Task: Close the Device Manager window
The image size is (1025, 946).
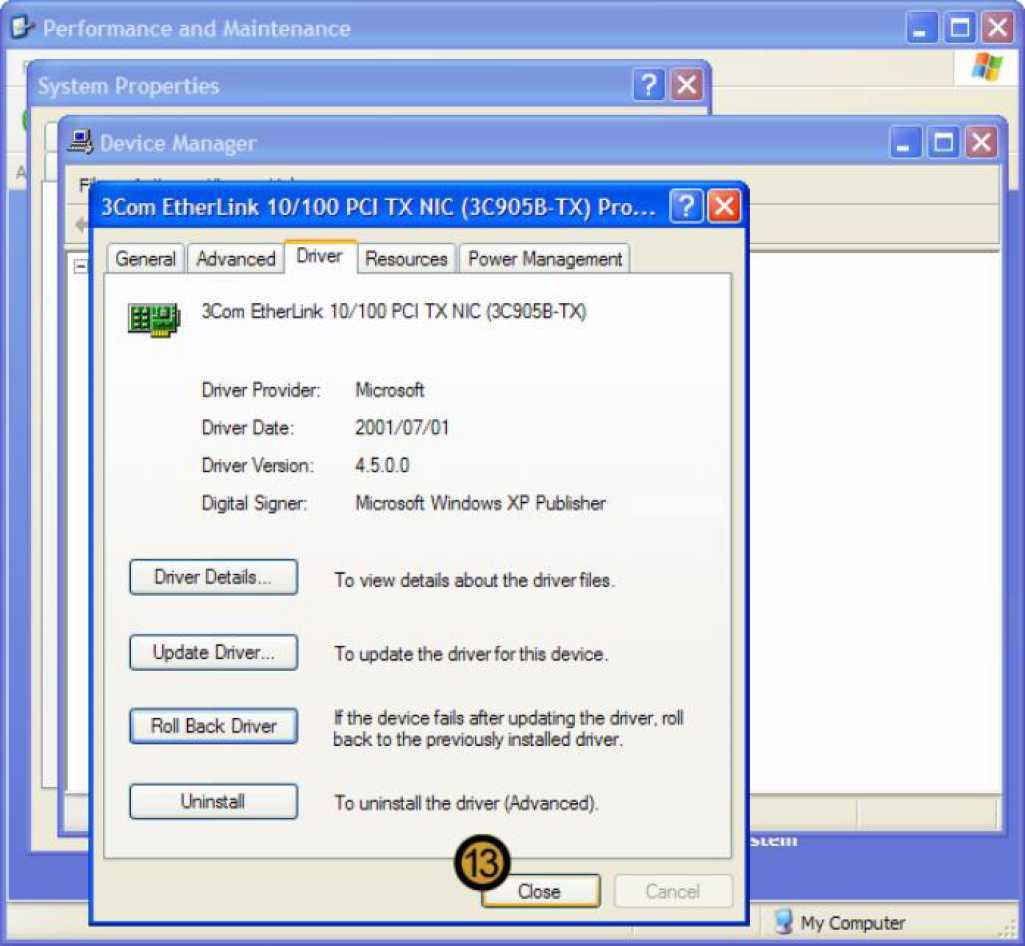Action: 981,142
